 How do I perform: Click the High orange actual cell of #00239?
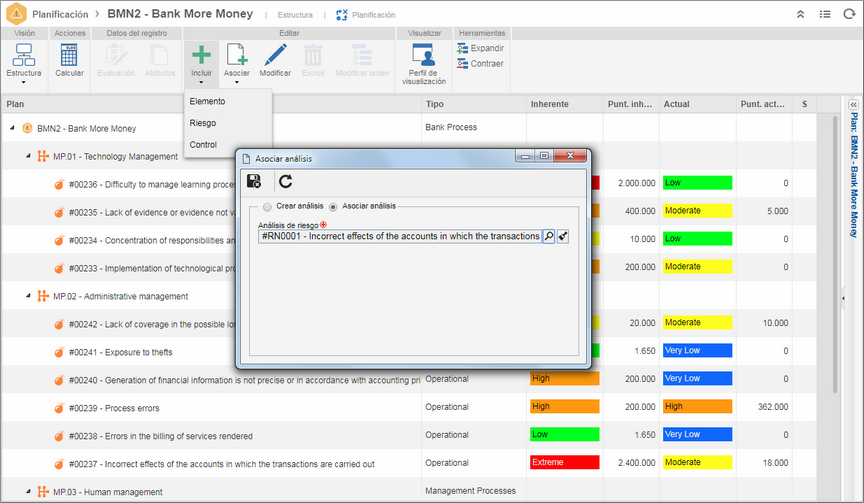698,407
